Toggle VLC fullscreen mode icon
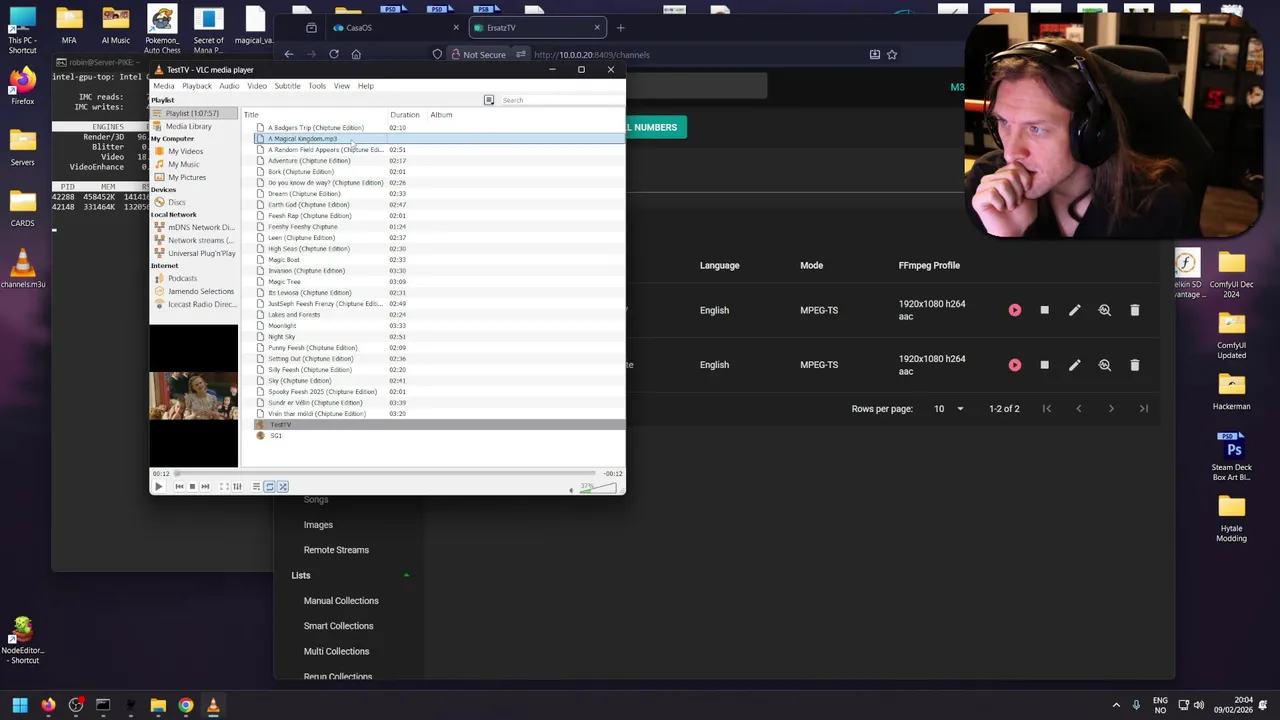1280x720 pixels. [x=224, y=487]
